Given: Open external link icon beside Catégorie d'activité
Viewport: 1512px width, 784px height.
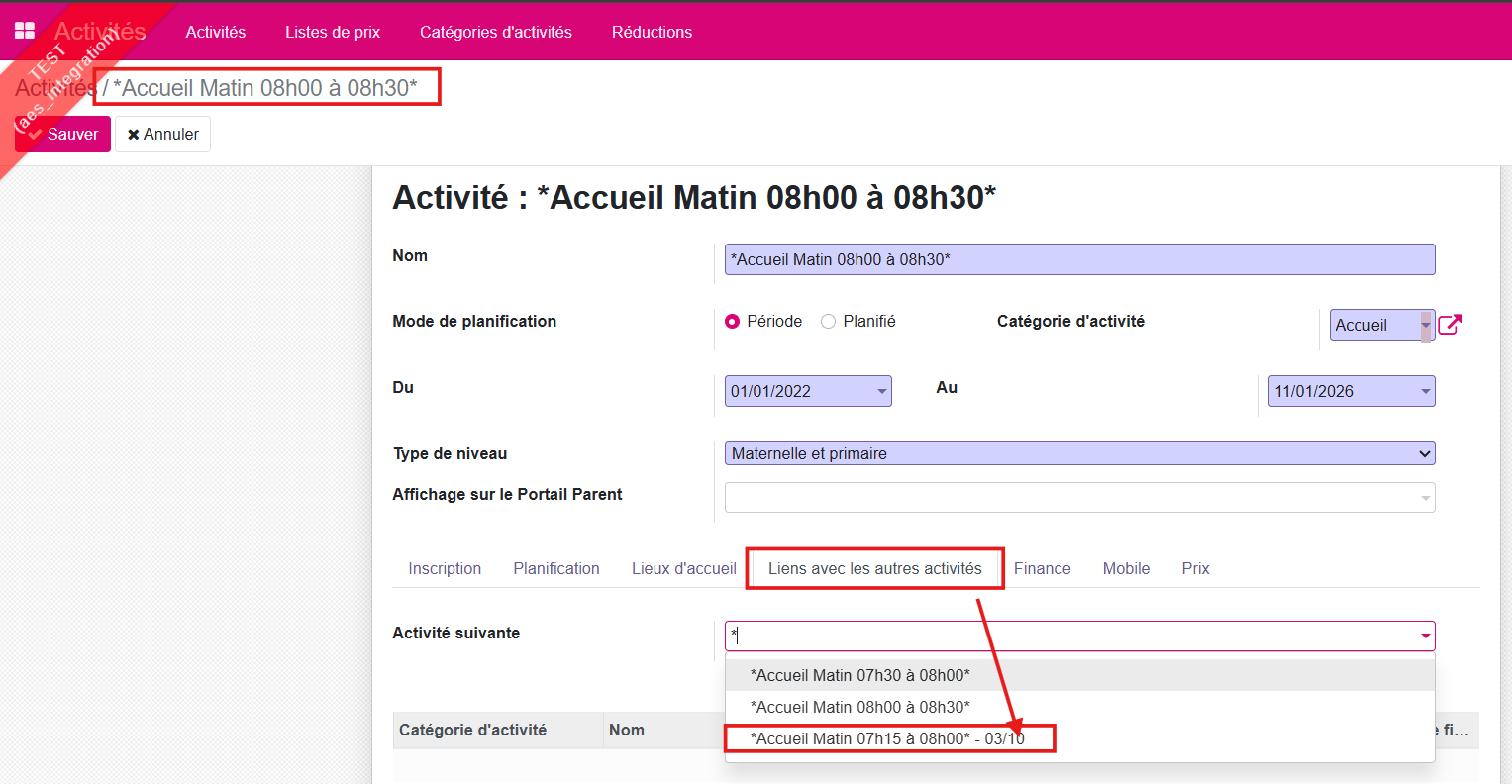Looking at the screenshot, I should pos(1449,325).
